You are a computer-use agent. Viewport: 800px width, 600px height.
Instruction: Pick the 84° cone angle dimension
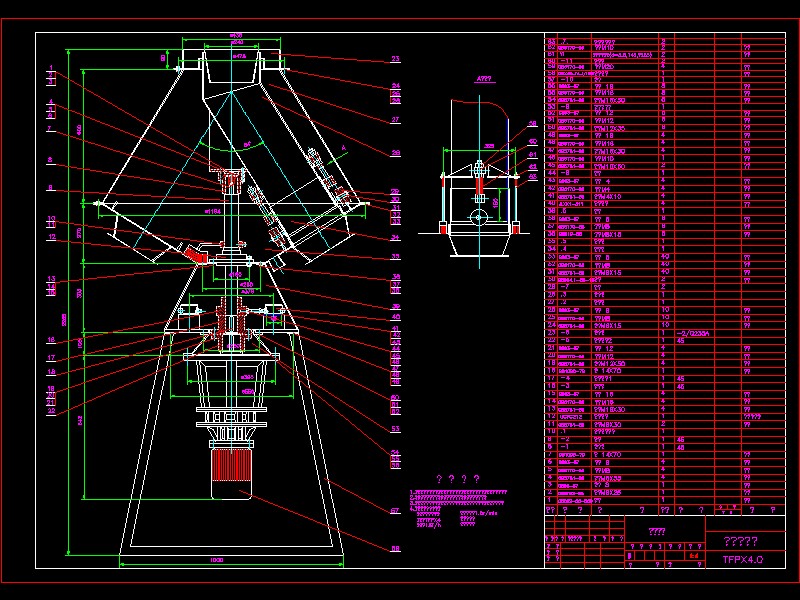[x=247, y=145]
